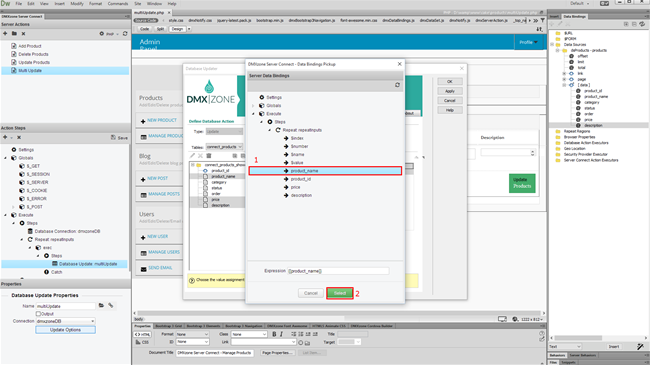
Task: Save the action steps
Action: click(119, 137)
